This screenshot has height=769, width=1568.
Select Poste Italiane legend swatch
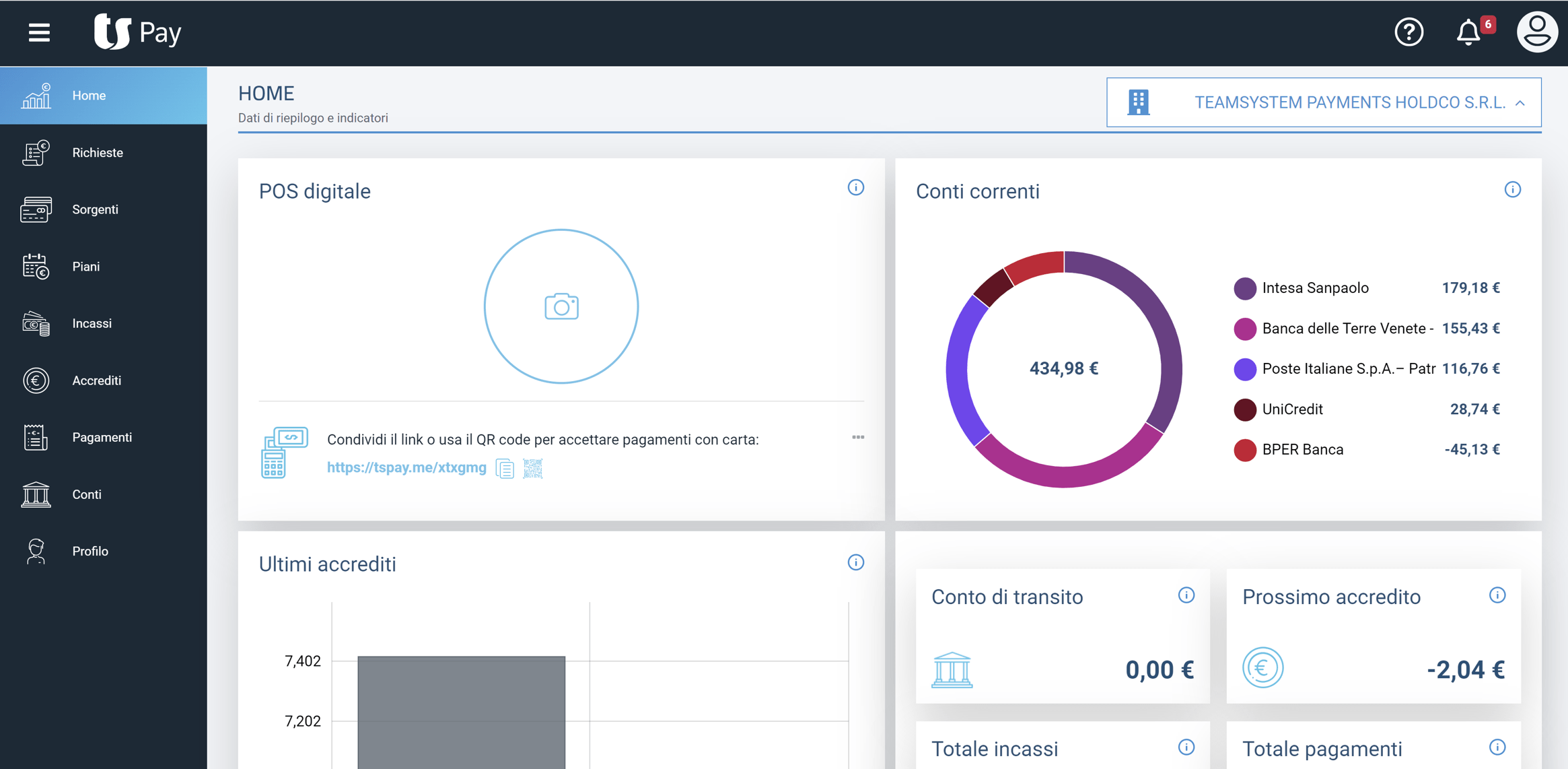[x=1245, y=369]
